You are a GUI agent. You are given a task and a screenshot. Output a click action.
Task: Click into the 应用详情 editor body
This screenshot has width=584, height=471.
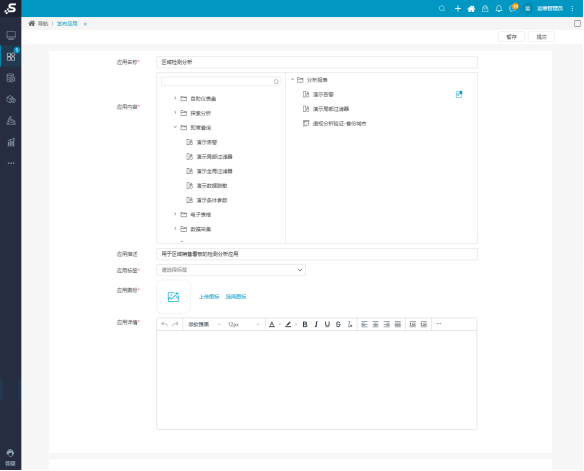pos(317,380)
